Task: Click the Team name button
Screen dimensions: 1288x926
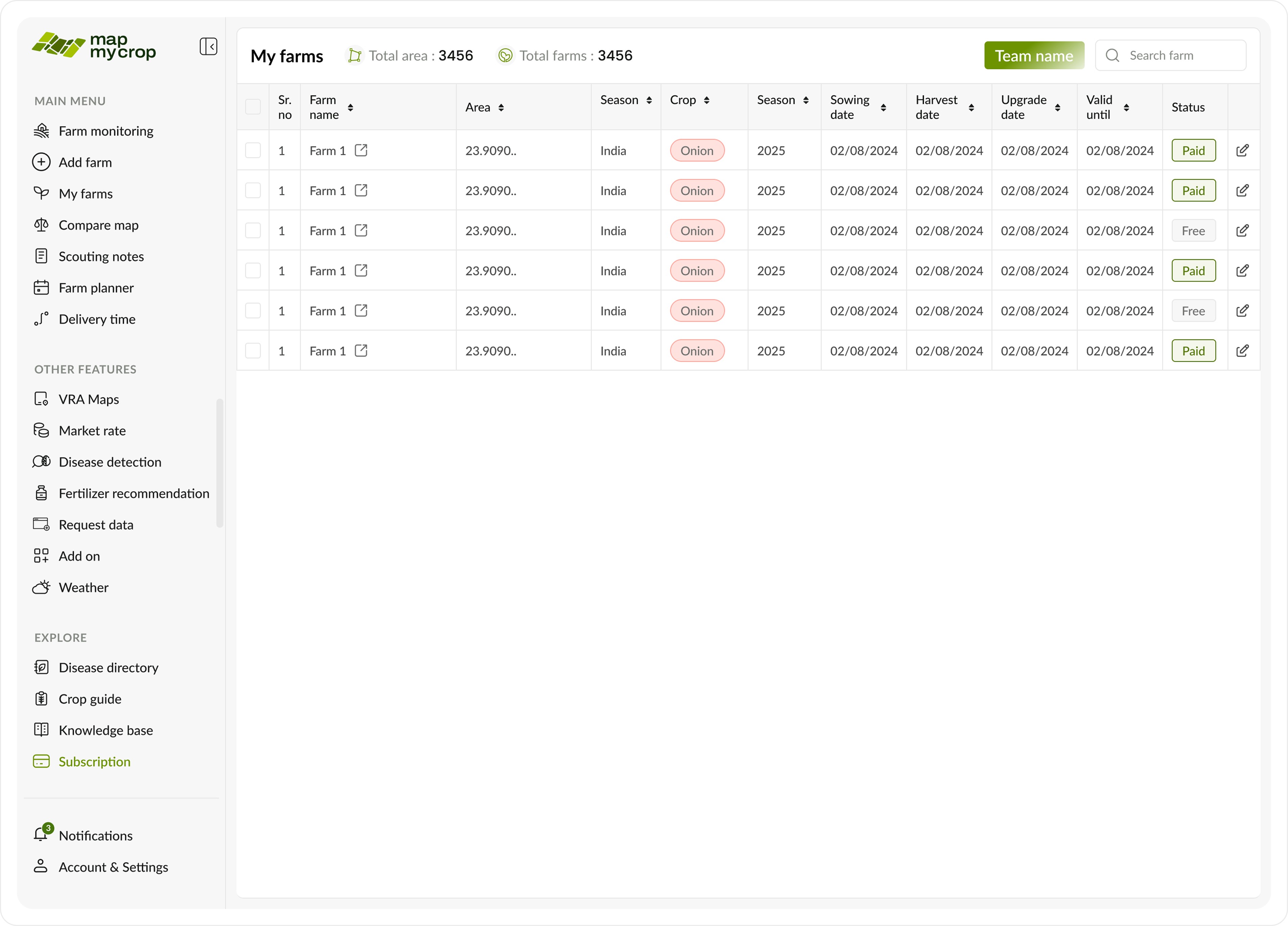Action: 1034,56
